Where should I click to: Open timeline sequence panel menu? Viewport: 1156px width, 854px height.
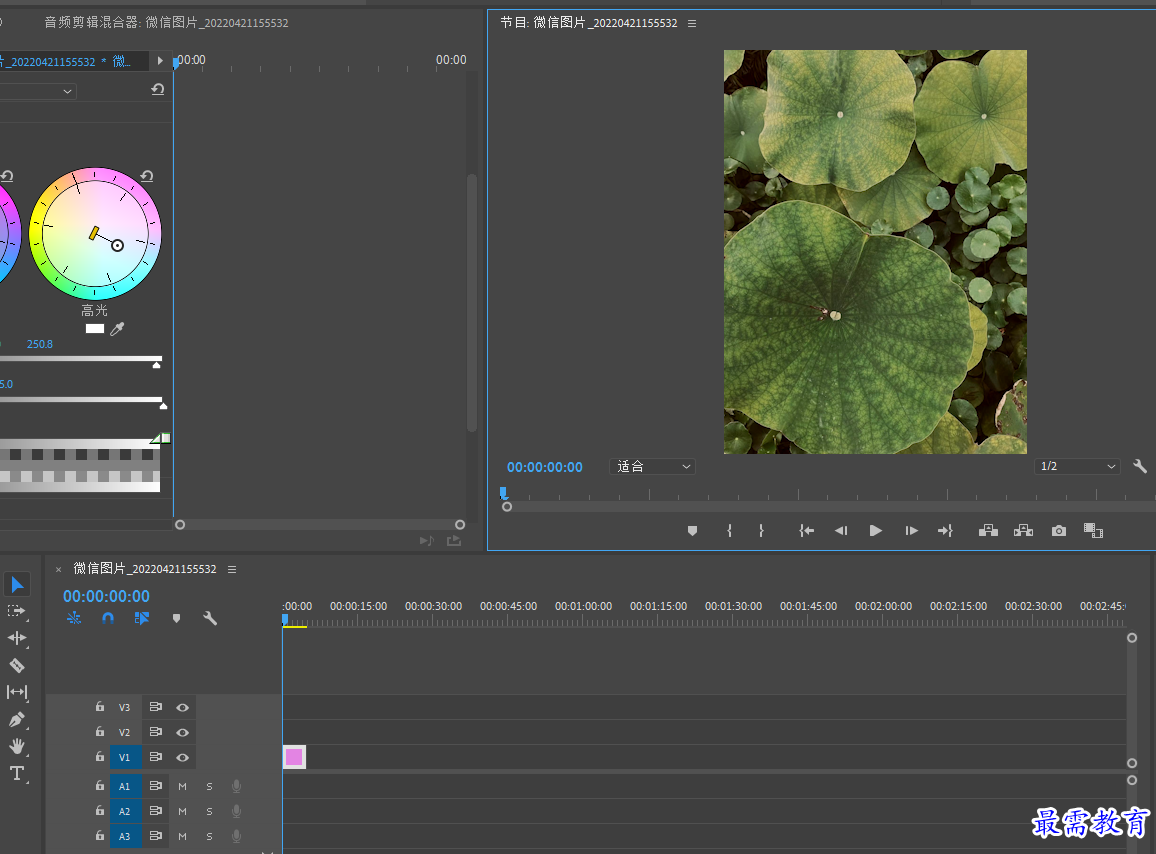(x=231, y=569)
